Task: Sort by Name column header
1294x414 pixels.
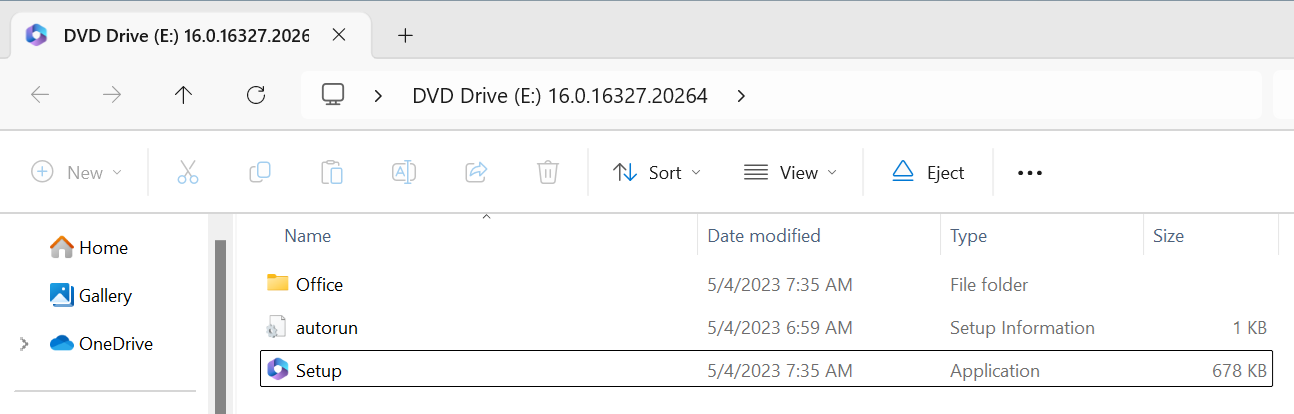Action: pos(307,236)
